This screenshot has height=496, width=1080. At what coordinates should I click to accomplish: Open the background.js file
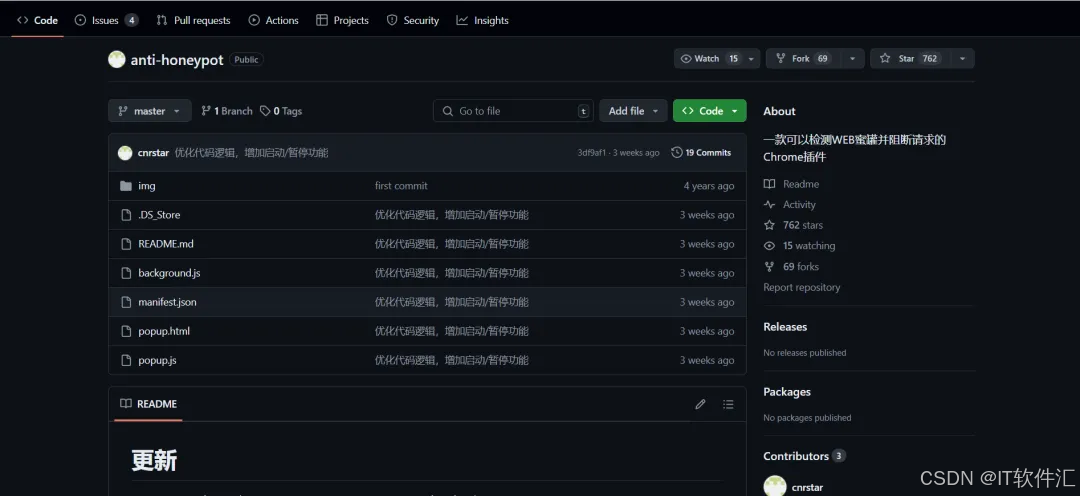click(x=169, y=273)
